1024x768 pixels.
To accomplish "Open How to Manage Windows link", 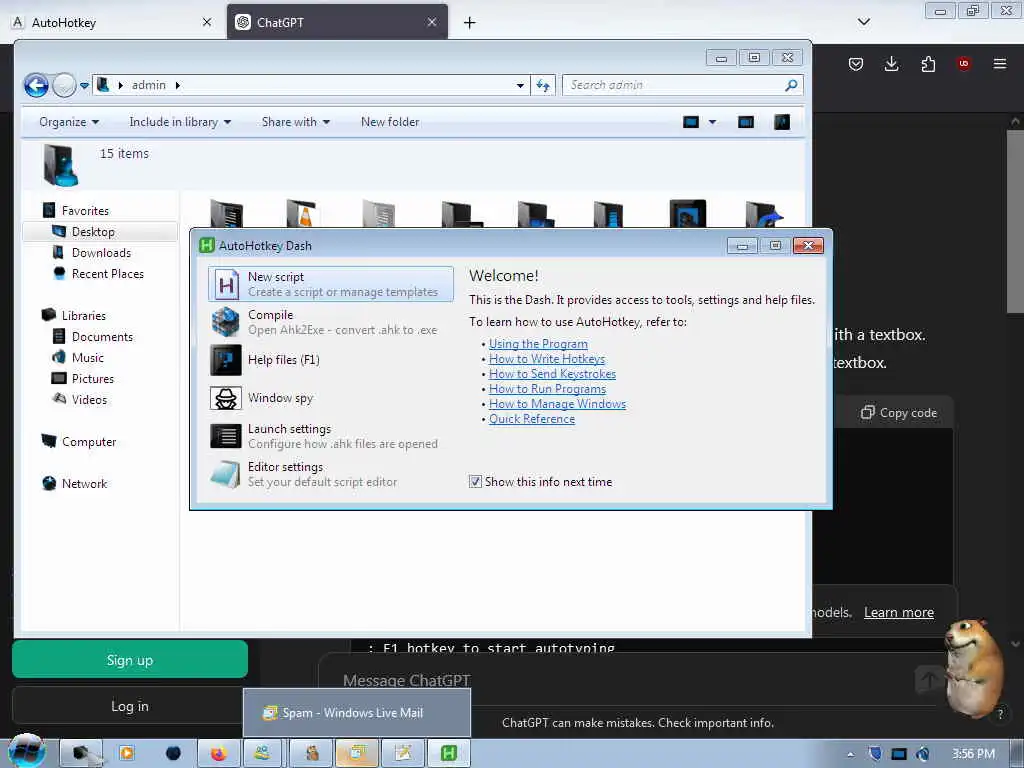I will click(557, 404).
